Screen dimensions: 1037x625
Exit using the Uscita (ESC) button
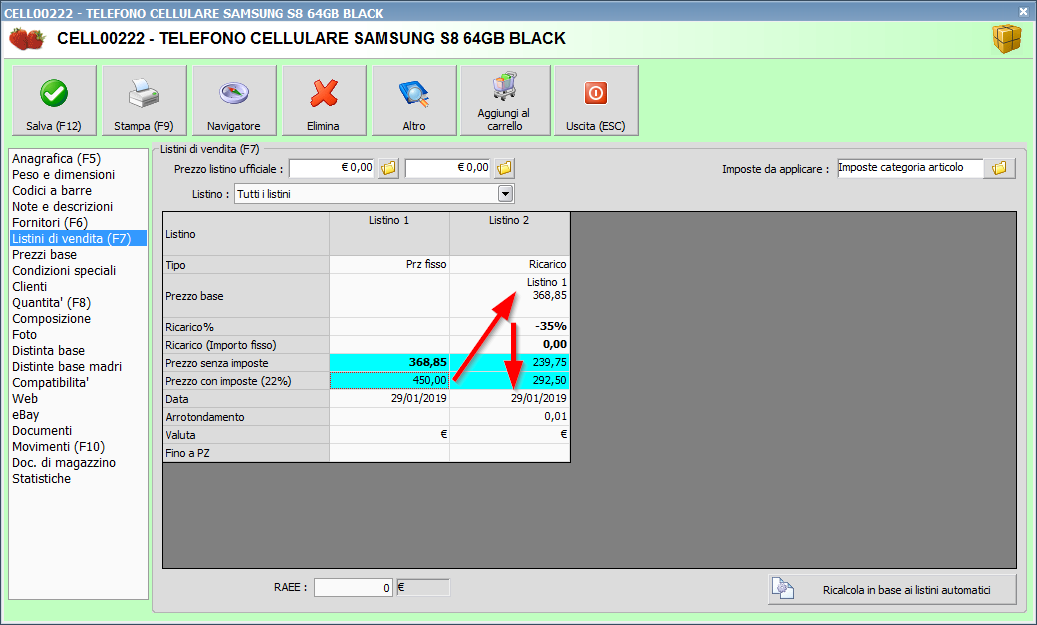tap(595, 101)
